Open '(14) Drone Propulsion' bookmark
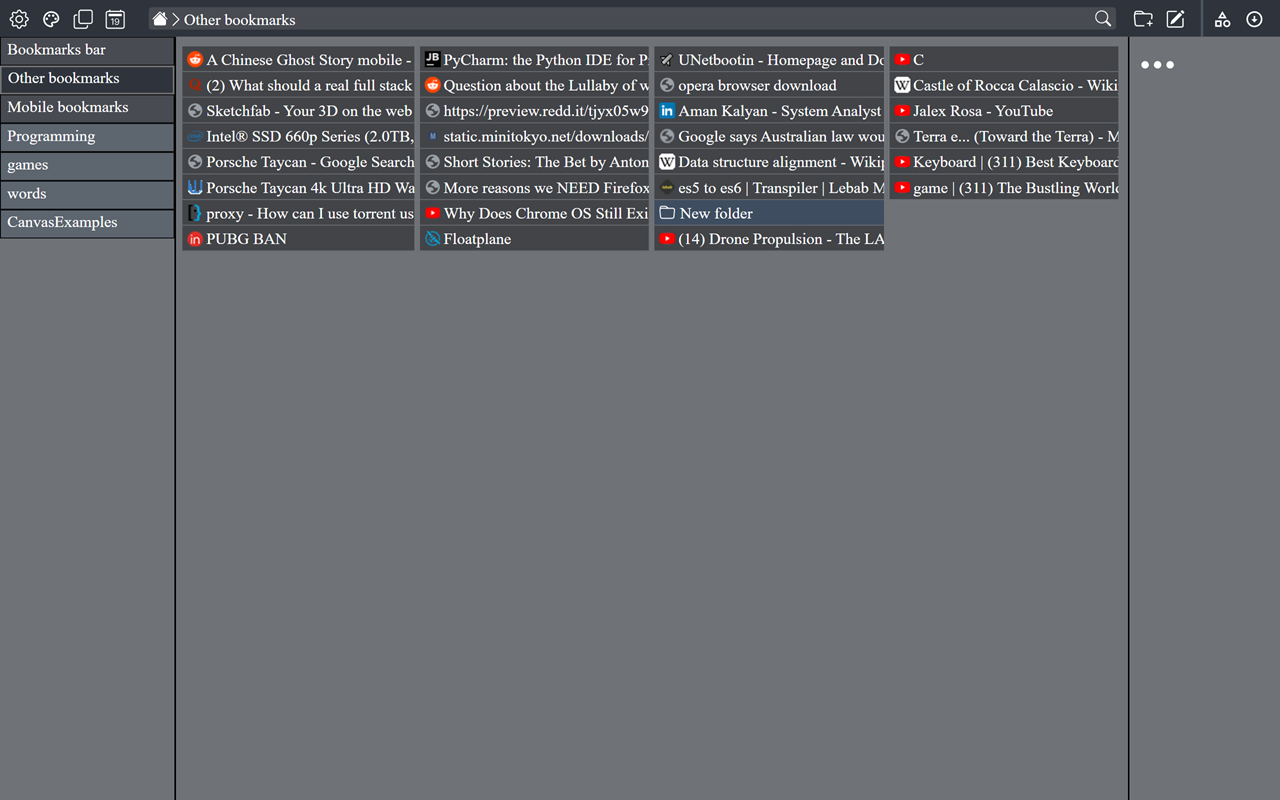The image size is (1280, 800). tap(770, 239)
